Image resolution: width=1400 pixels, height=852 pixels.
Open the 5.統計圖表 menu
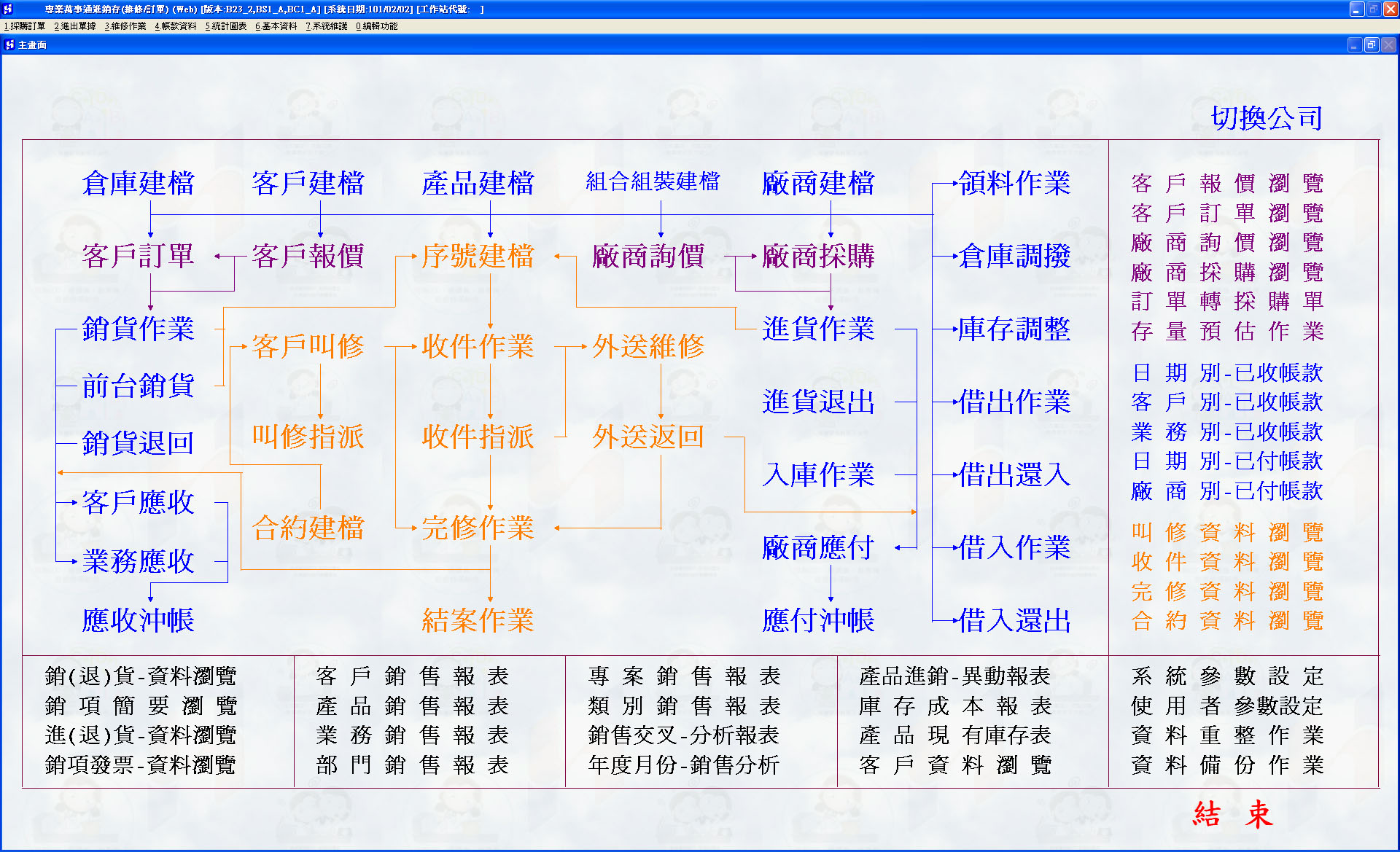coord(225,26)
